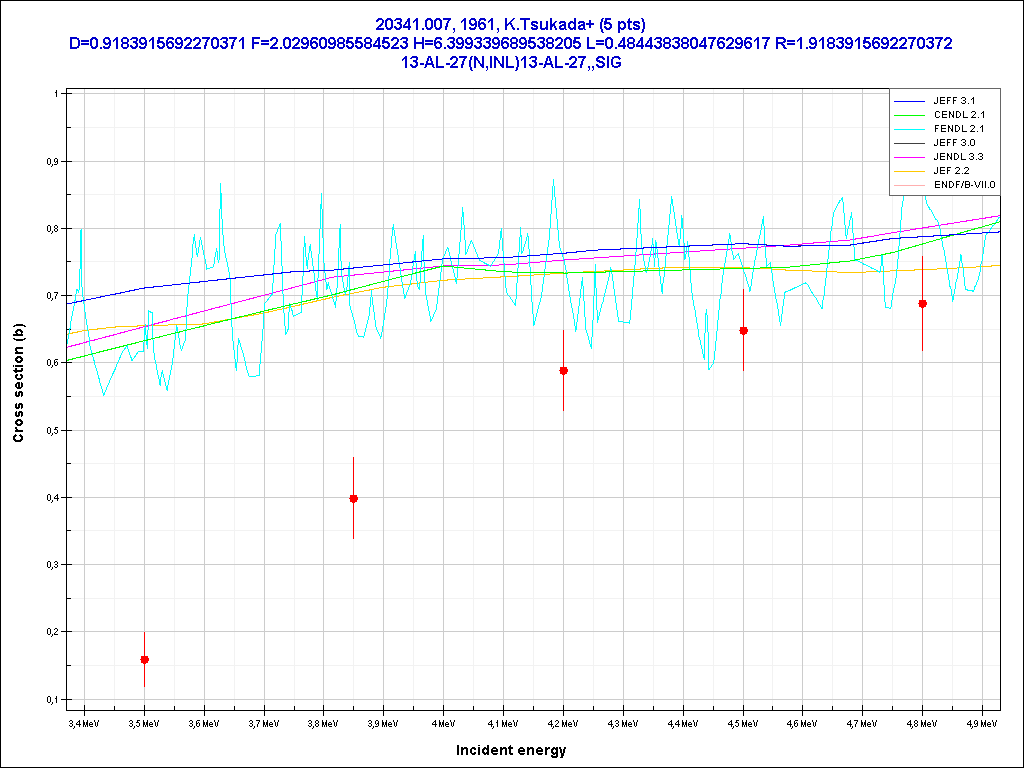Select the red data point near 3.85 MeV

click(353, 498)
